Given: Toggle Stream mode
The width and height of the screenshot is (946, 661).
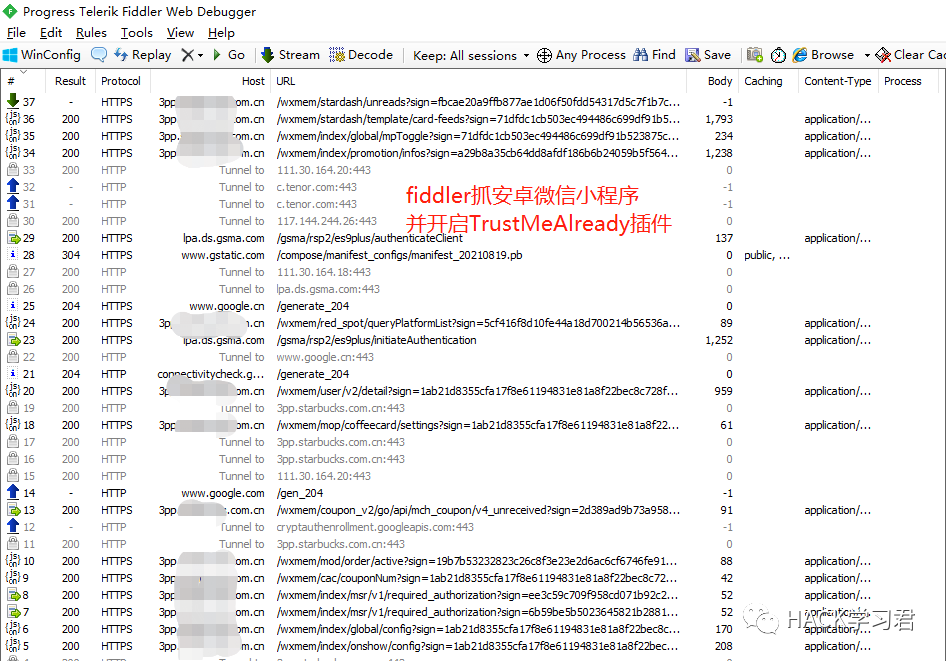Looking at the screenshot, I should [x=290, y=55].
